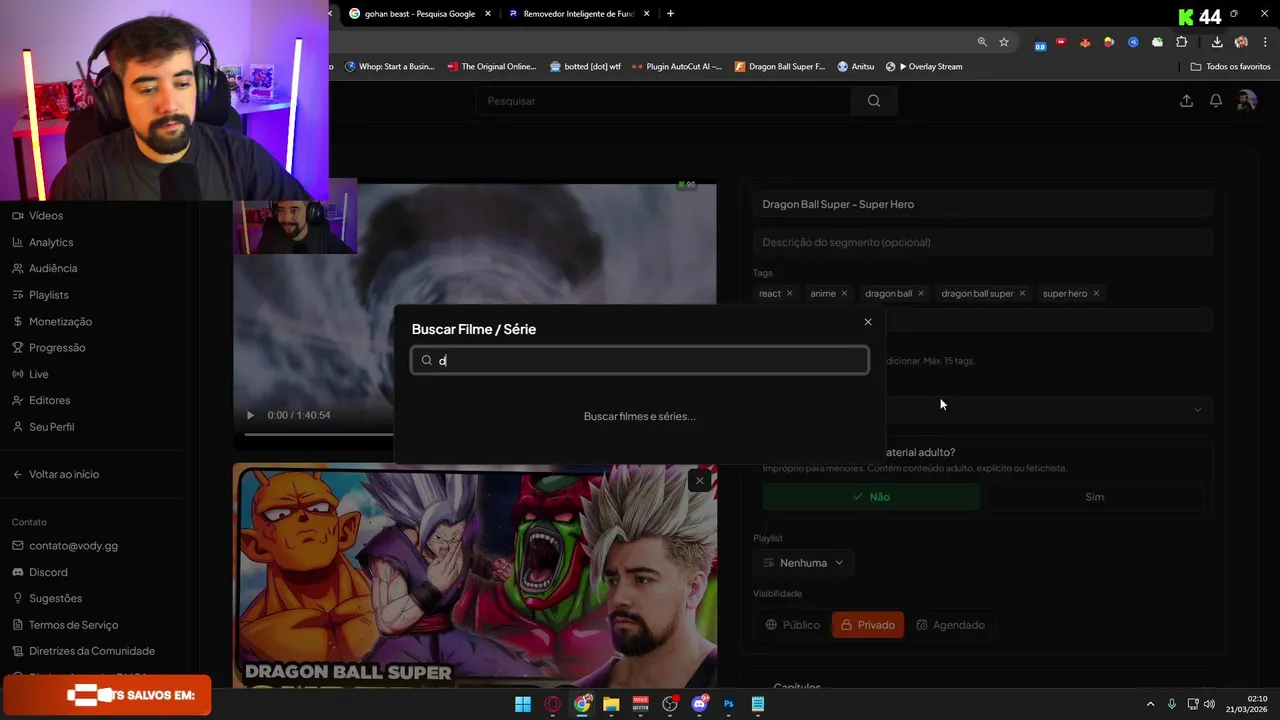Image resolution: width=1280 pixels, height=720 pixels.
Task: Open File Explorer from the taskbar
Action: pos(611,704)
